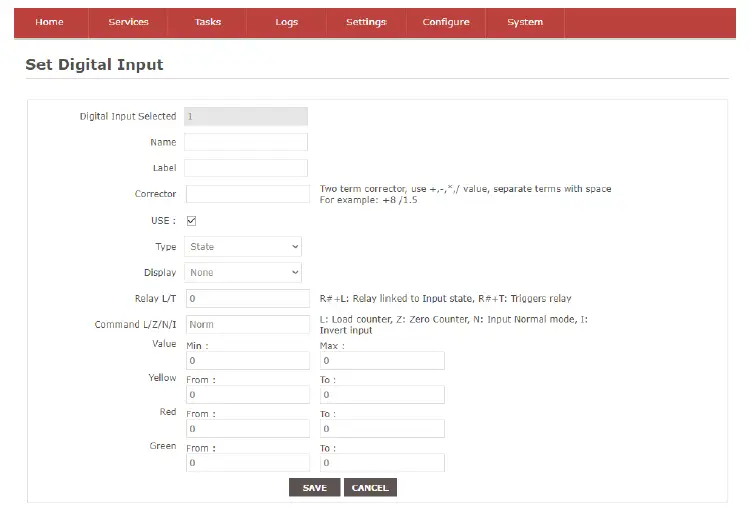
Task: Select the Yellow From input field
Action: tap(247, 395)
